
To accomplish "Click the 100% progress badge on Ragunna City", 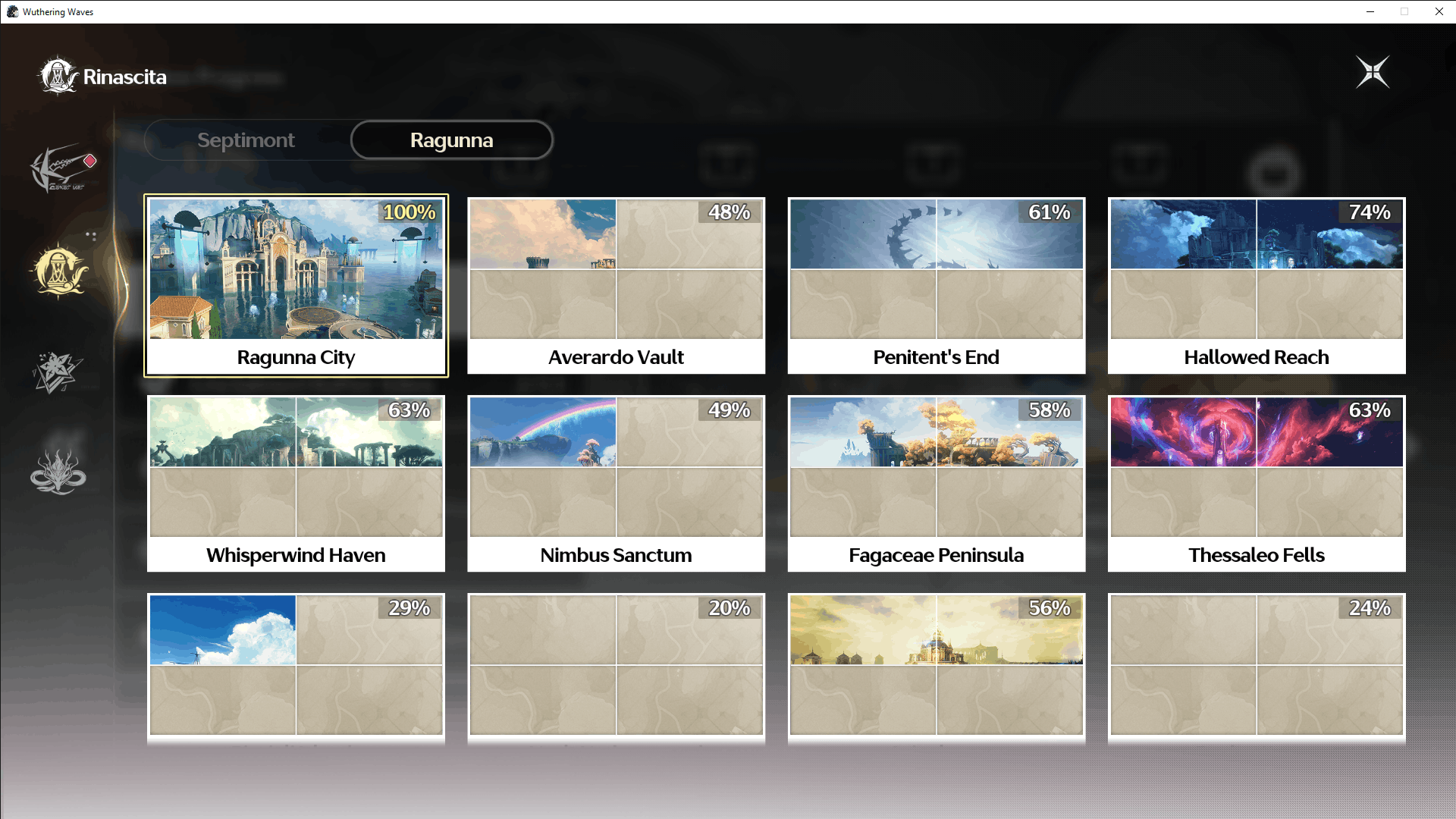I will click(409, 212).
